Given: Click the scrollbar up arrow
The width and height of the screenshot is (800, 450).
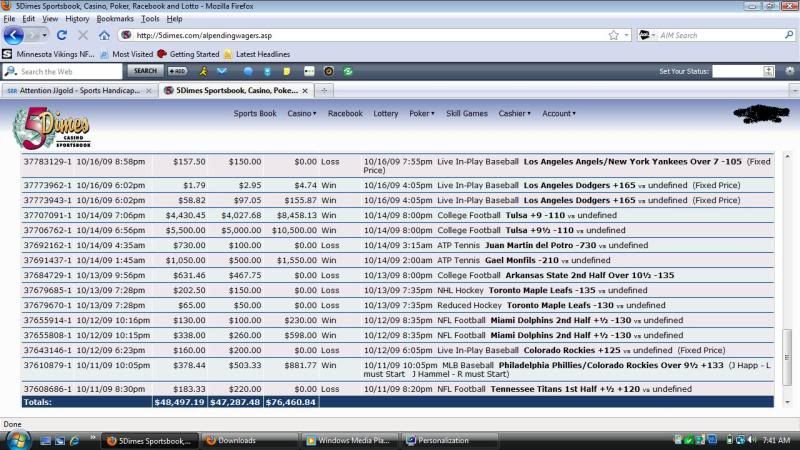Looking at the screenshot, I should tap(787, 157).
